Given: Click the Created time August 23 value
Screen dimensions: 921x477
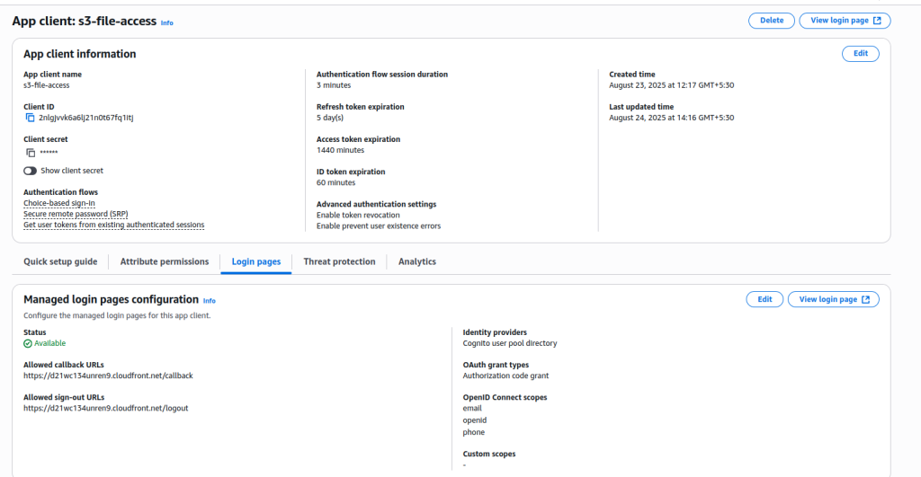Looking at the screenshot, I should point(671,85).
